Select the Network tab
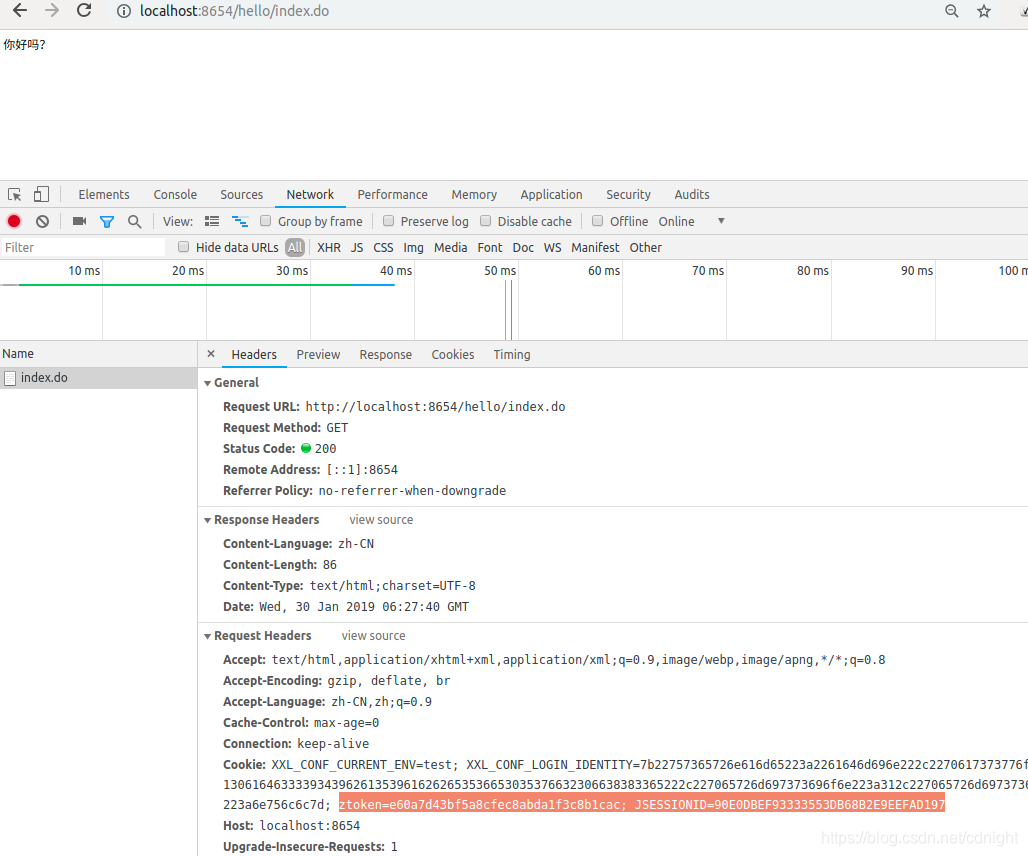This screenshot has height=856, width=1028. pos(310,195)
